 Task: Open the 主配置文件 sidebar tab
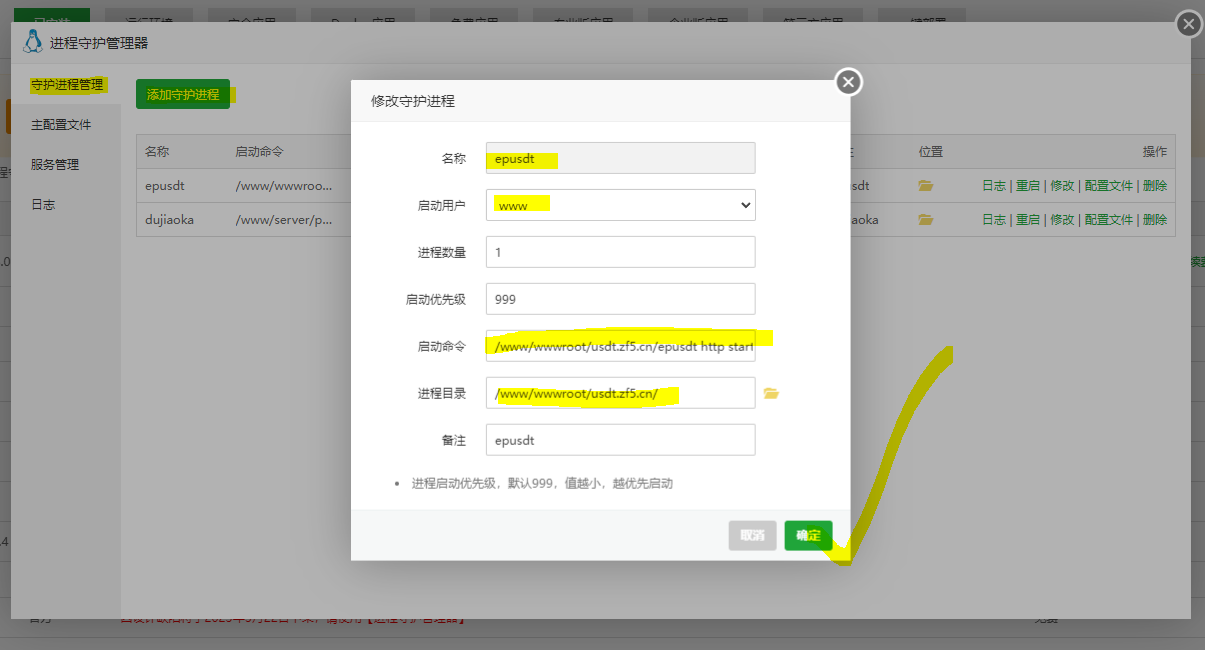pyautogui.click(x=61, y=125)
